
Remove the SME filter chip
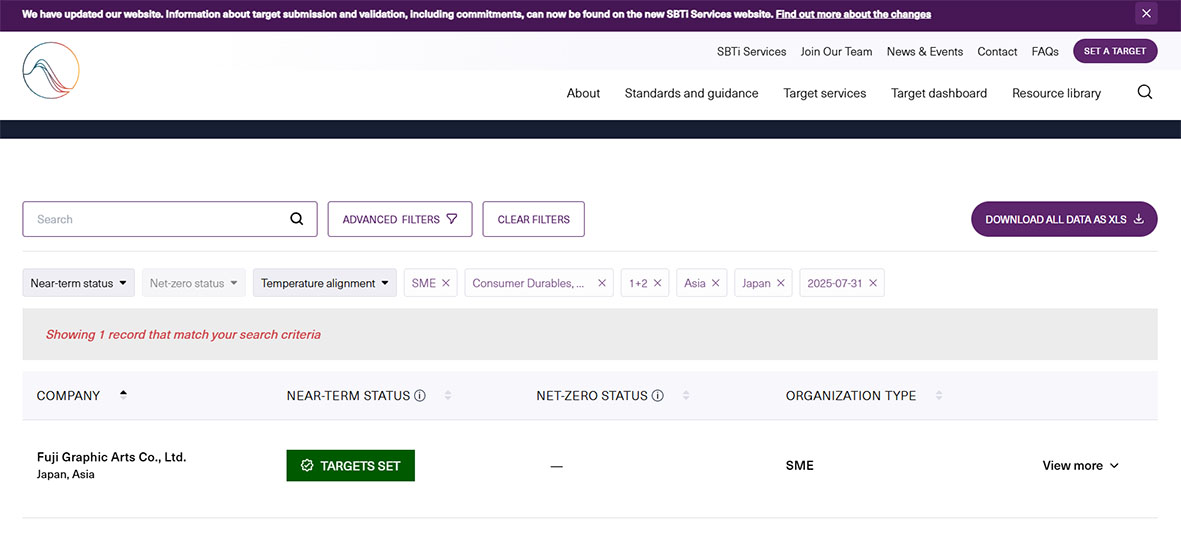446,283
